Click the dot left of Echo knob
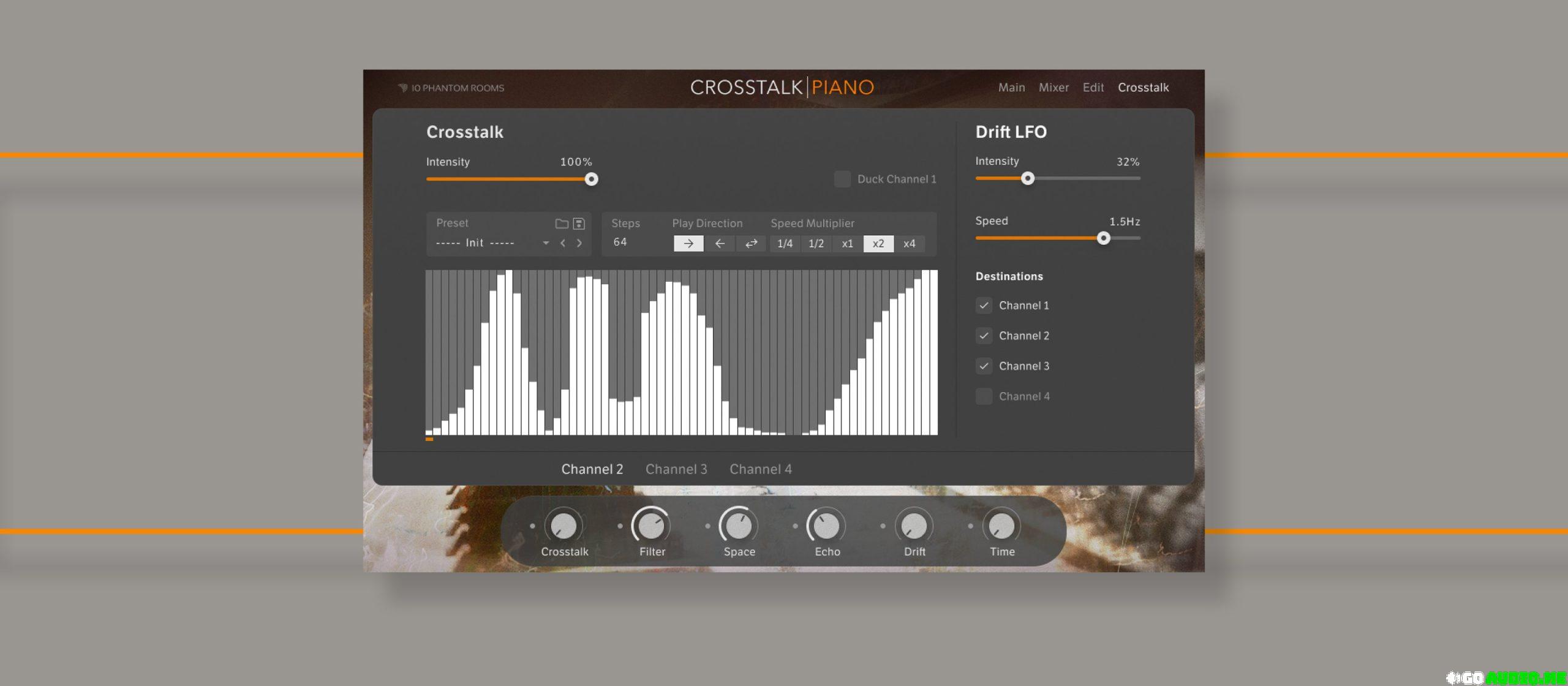 [795, 526]
